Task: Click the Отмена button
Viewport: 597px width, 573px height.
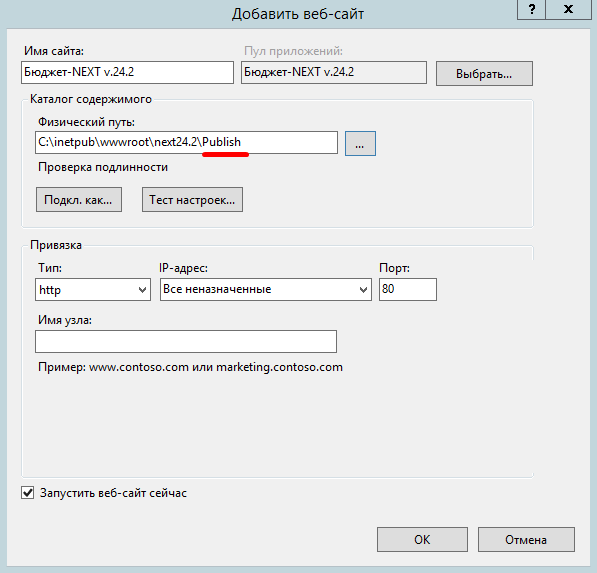Action: coord(526,539)
